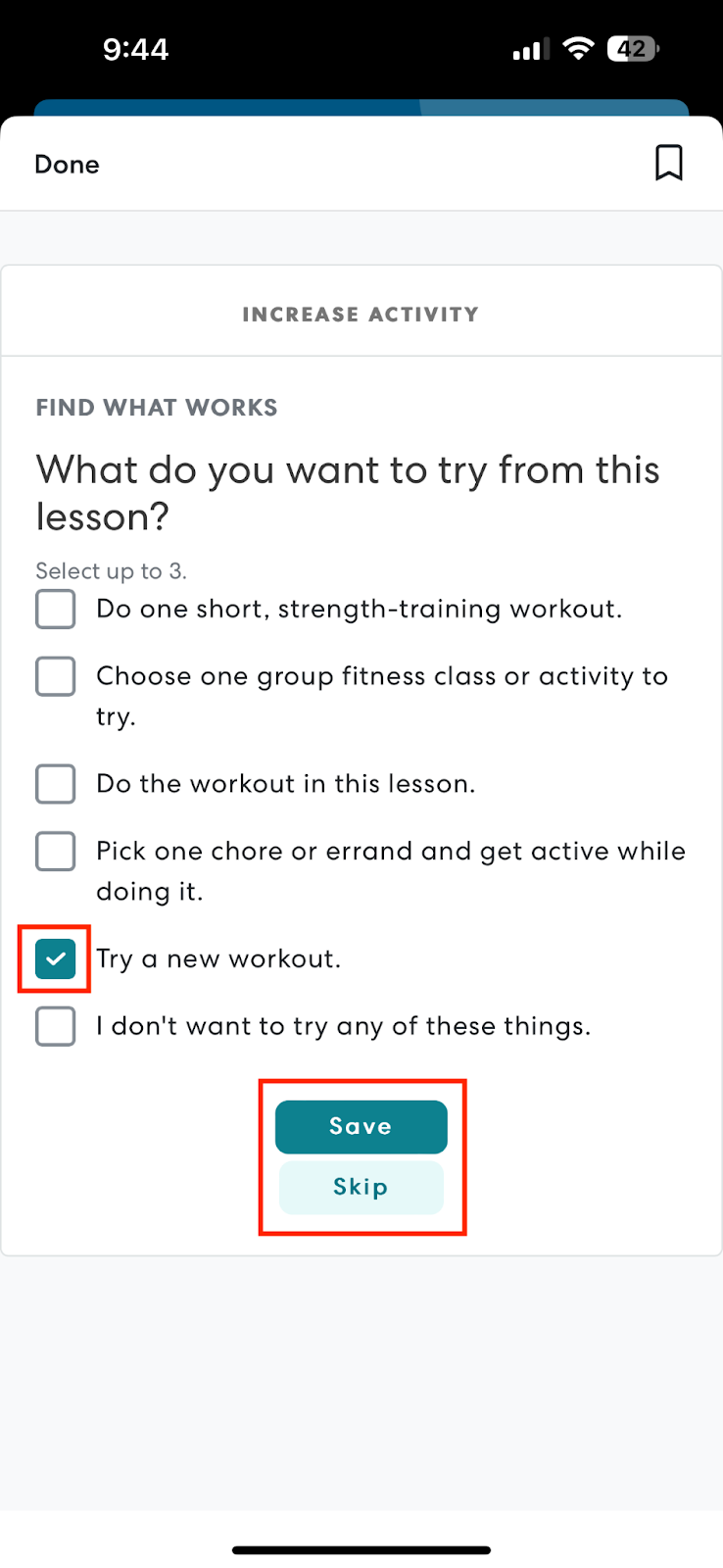Tap the Save button

pyautogui.click(x=361, y=1127)
